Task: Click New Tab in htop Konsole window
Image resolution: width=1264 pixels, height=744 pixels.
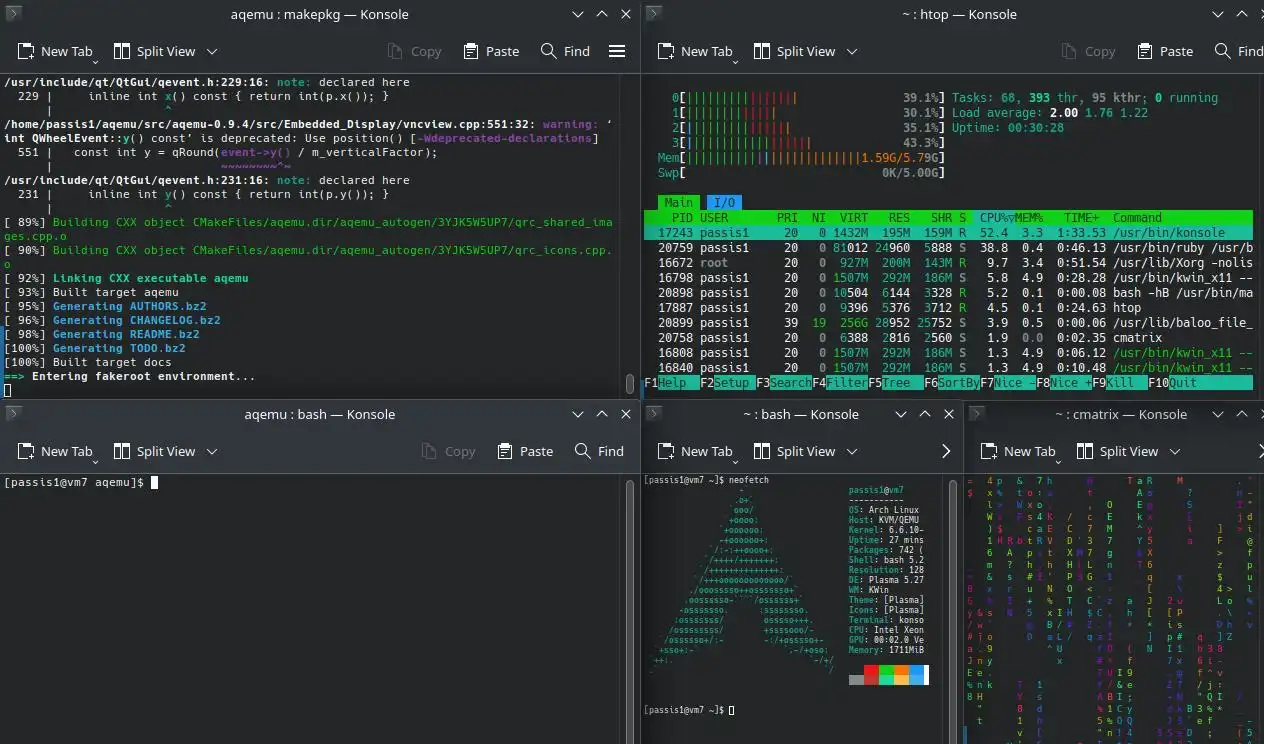Action: click(696, 51)
